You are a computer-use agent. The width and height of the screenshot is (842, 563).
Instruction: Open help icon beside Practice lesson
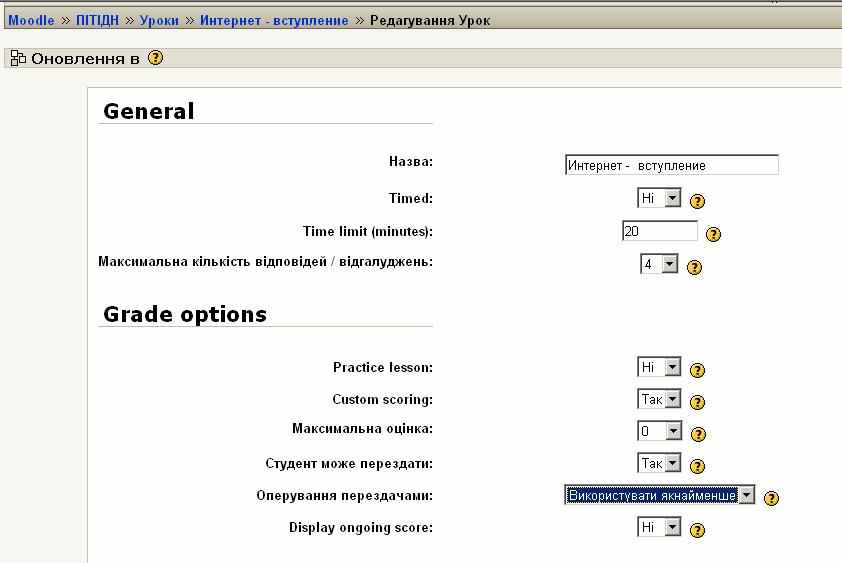pos(697,370)
